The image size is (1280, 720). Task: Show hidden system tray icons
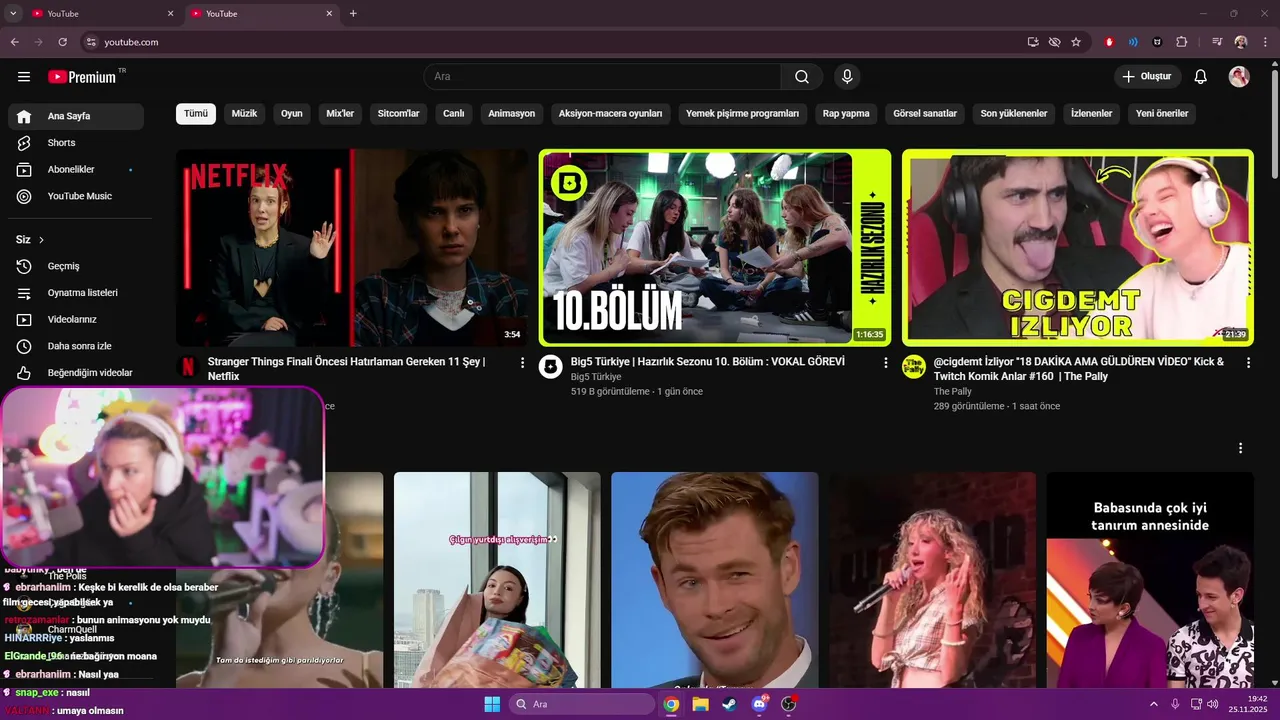pyautogui.click(x=1153, y=704)
